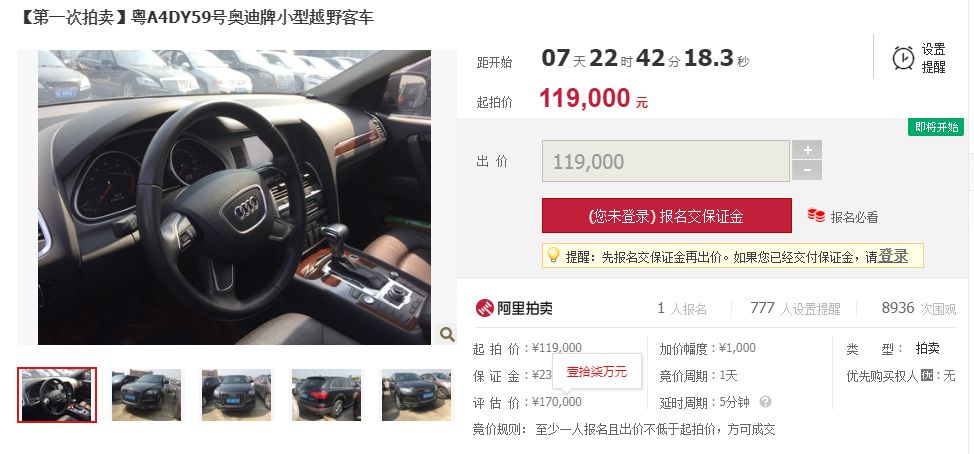The image size is (974, 454).
Task: Click the bid price input field
Action: [665, 161]
